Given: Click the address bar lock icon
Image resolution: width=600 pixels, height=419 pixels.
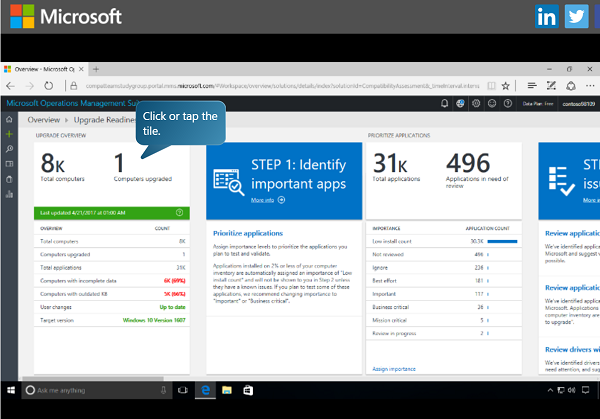Looking at the screenshot, I should point(74,86).
